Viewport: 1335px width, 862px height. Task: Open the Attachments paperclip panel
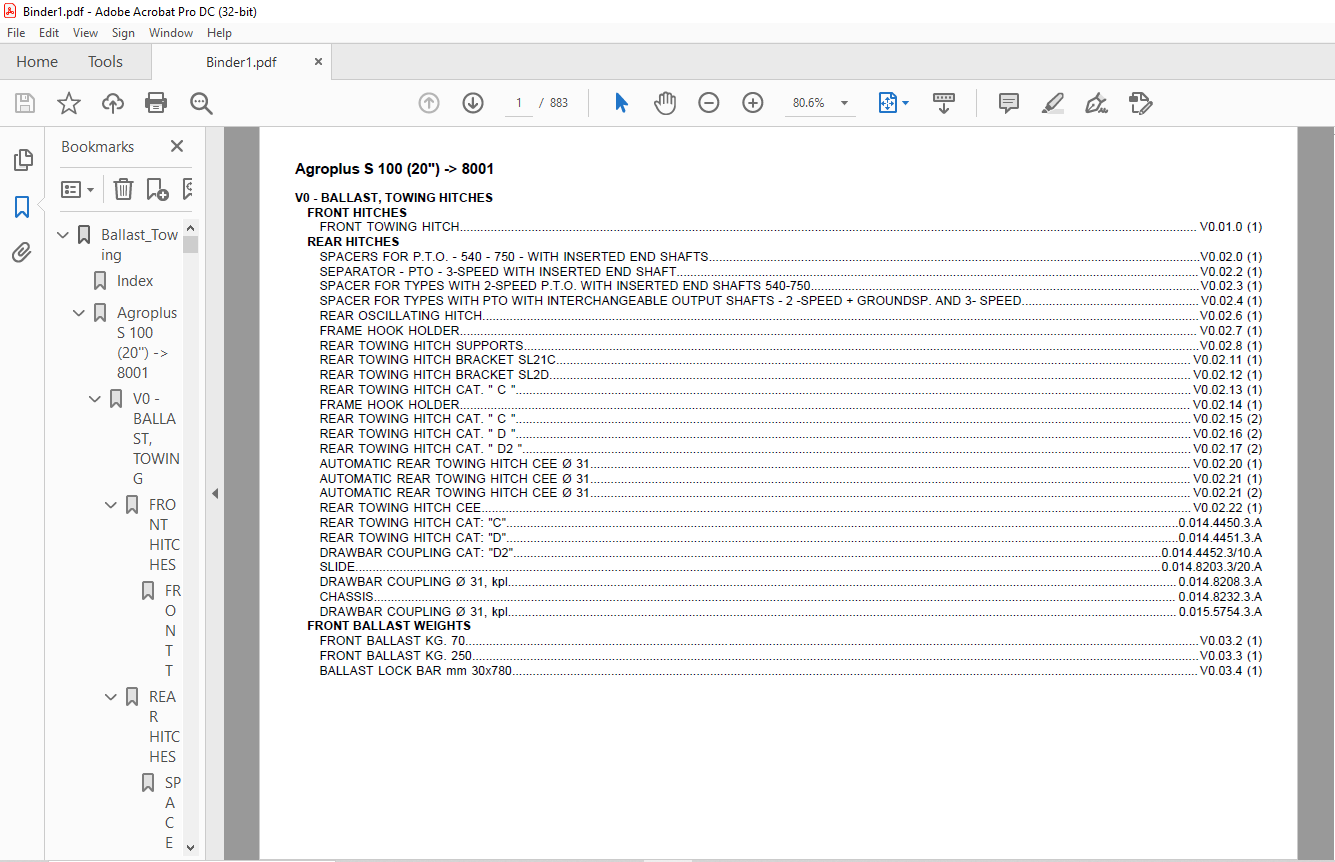(x=22, y=252)
